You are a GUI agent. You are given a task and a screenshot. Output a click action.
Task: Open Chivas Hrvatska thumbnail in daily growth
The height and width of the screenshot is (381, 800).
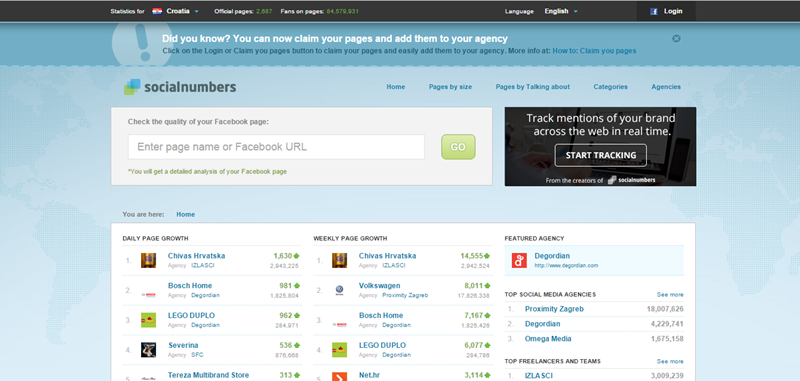(148, 260)
